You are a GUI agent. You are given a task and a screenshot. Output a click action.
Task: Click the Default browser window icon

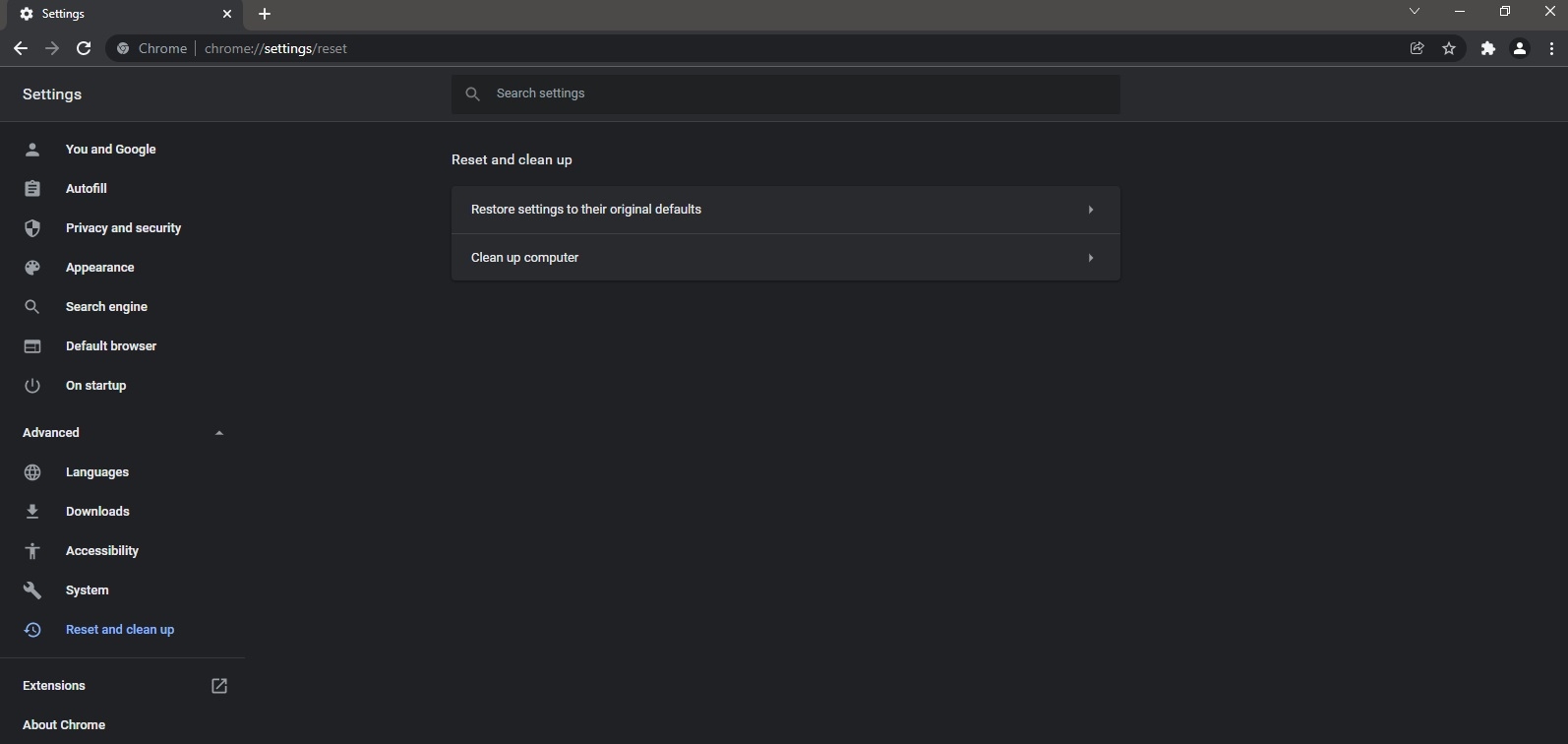(32, 346)
